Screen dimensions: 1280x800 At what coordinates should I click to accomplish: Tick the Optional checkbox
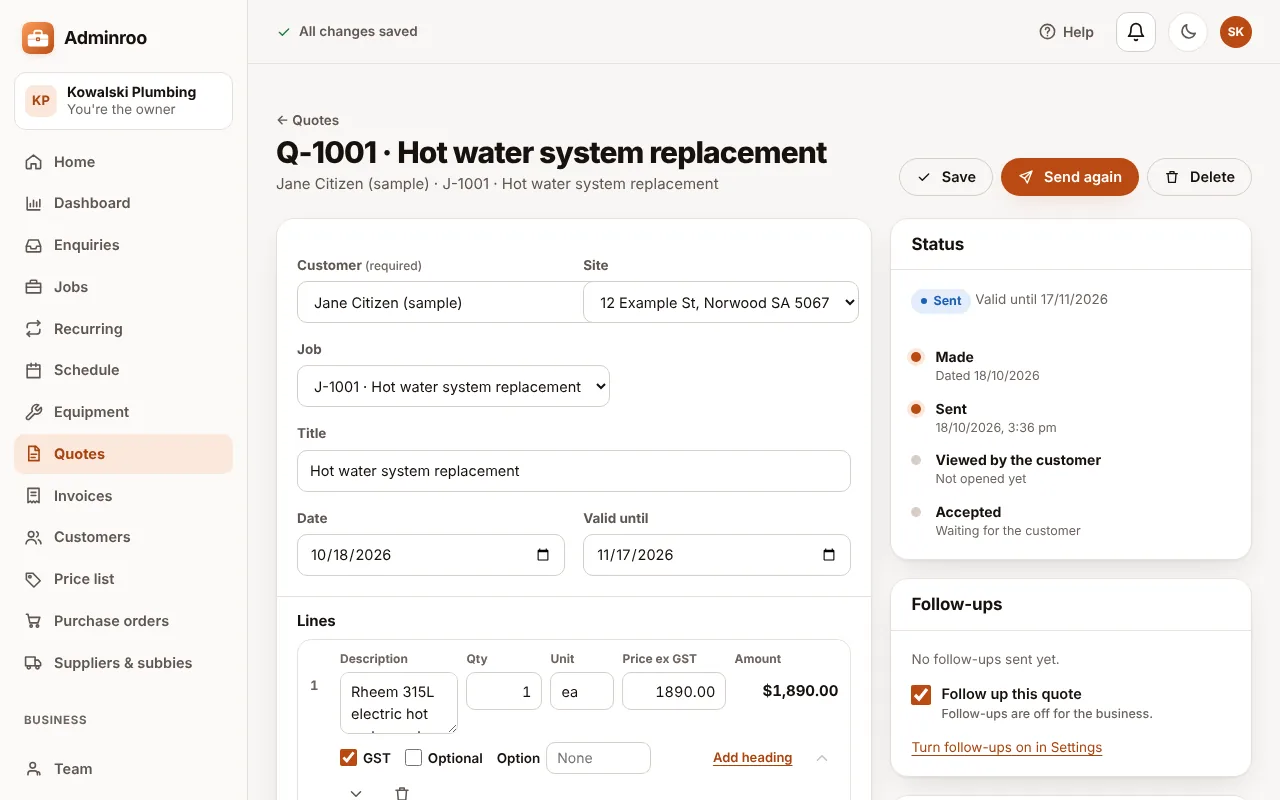coord(413,758)
